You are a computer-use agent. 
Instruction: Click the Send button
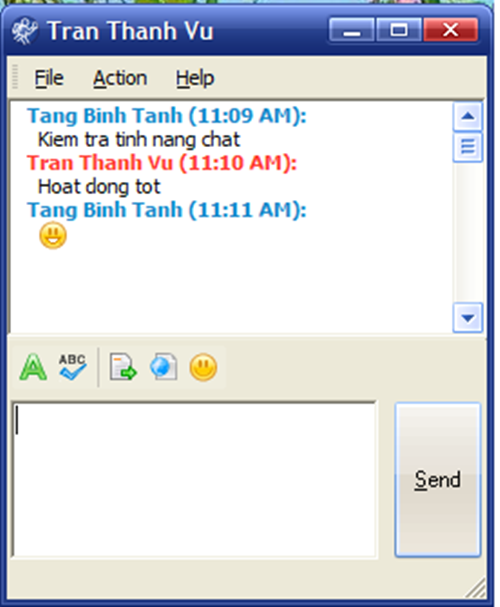tap(438, 480)
